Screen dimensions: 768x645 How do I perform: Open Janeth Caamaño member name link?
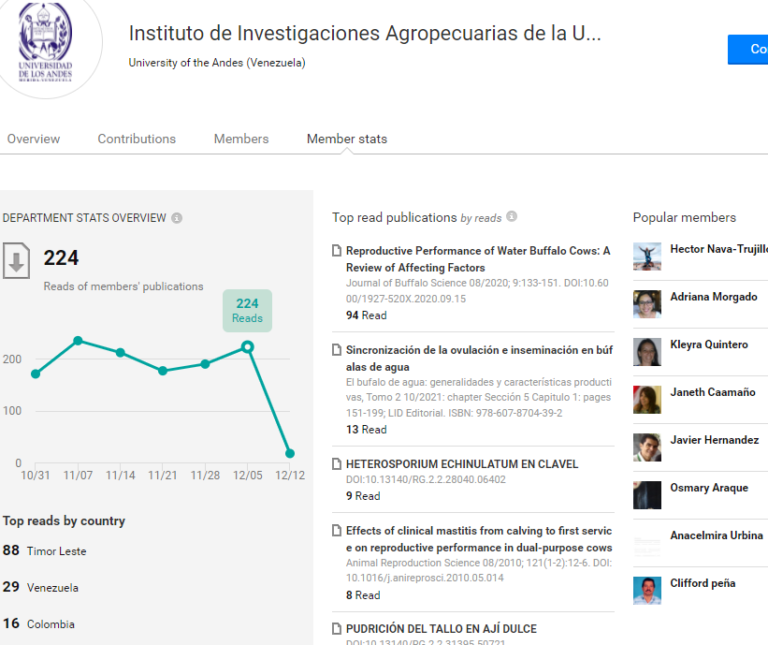coord(713,392)
